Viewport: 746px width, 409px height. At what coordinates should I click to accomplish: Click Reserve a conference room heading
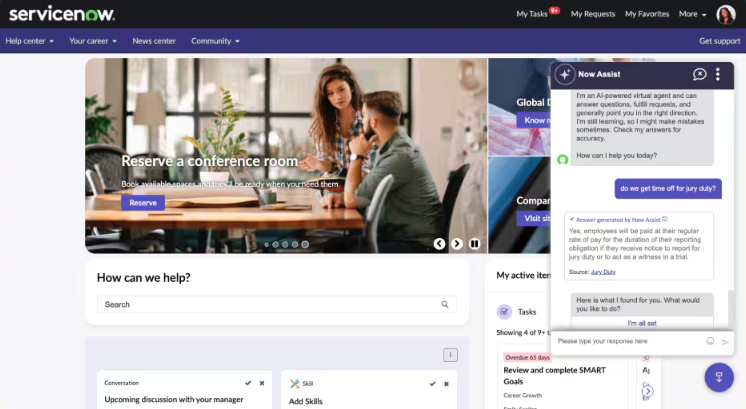(x=209, y=161)
